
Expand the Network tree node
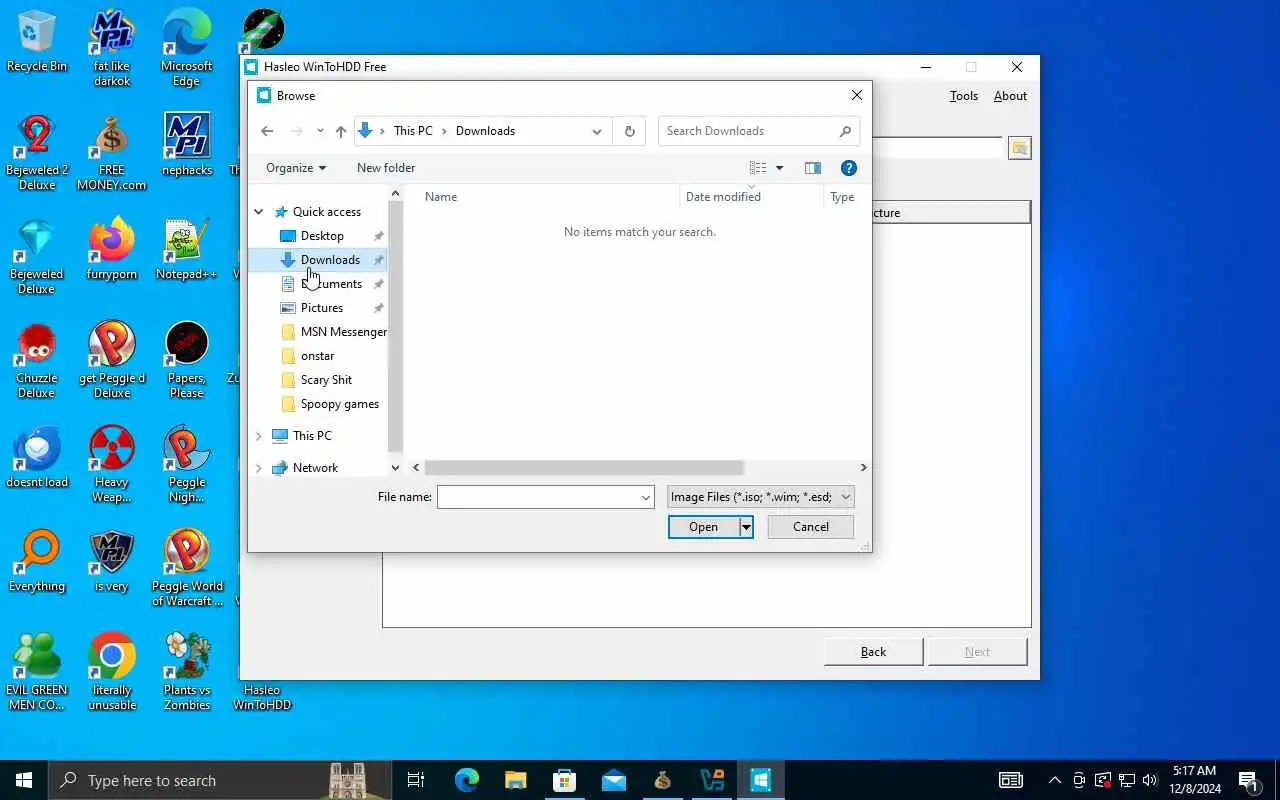259,468
